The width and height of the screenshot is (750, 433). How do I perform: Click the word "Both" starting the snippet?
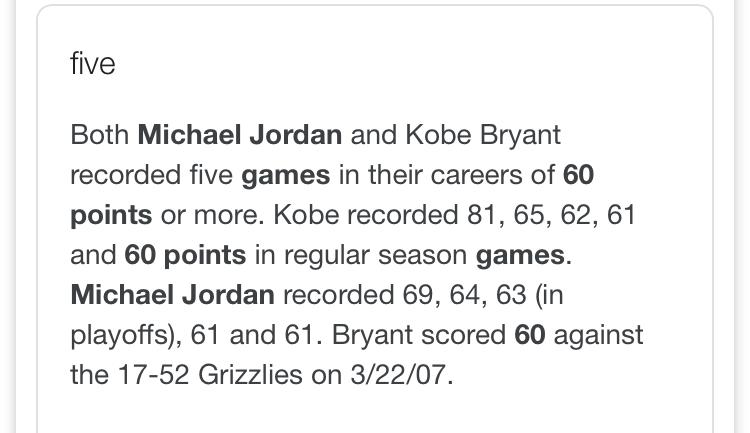tap(99, 134)
